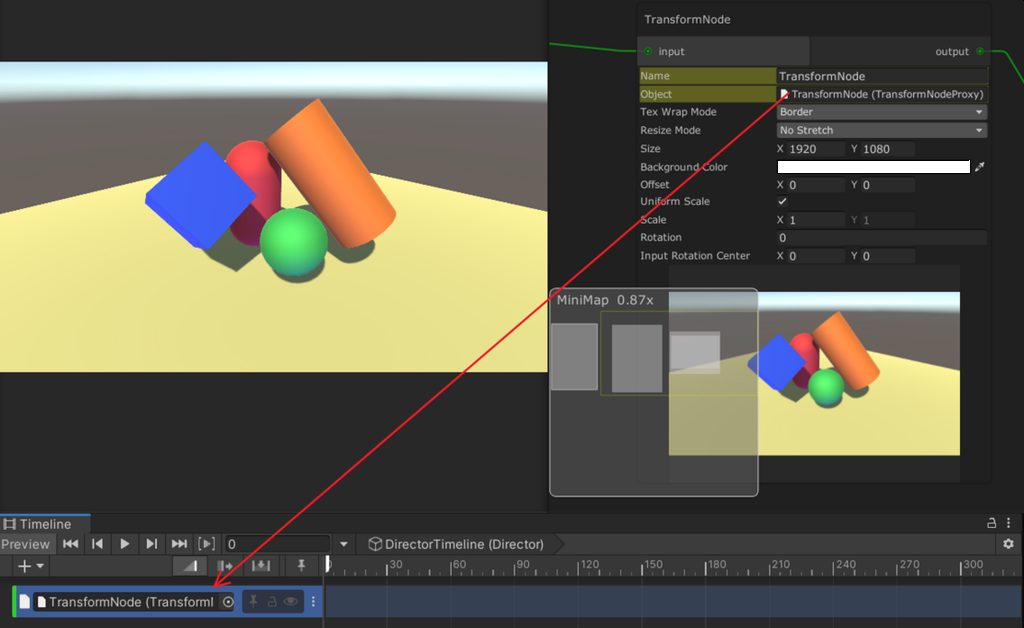Lock the TransformNode track

(270, 600)
